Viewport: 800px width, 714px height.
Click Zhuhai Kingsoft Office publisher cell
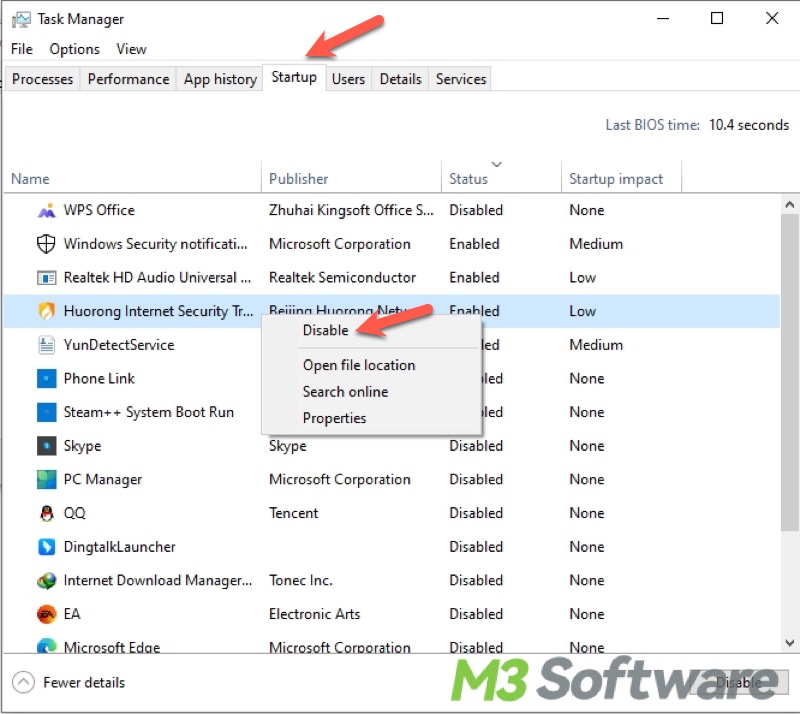[351, 210]
